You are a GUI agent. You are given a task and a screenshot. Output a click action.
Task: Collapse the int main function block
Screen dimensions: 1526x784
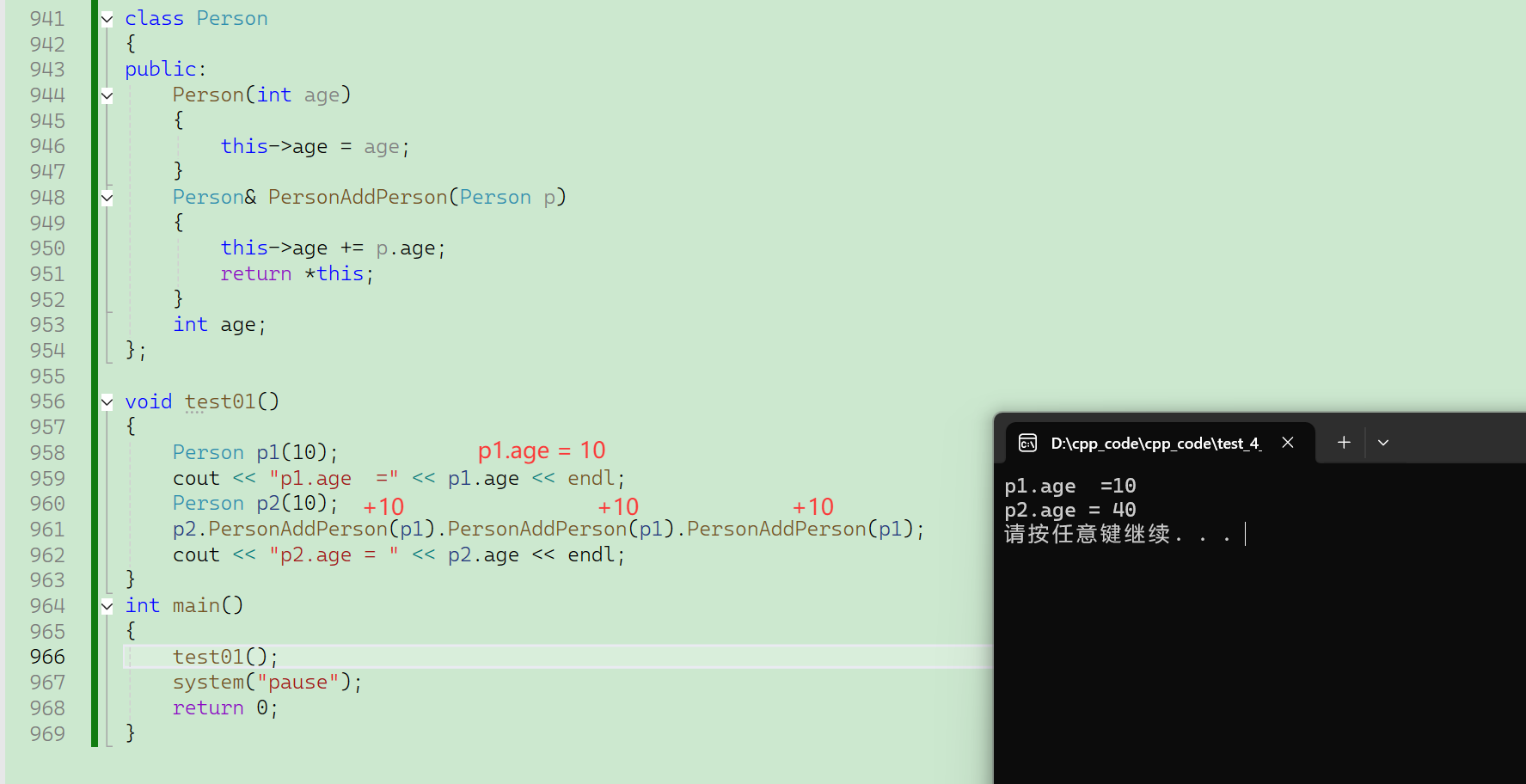(x=107, y=606)
